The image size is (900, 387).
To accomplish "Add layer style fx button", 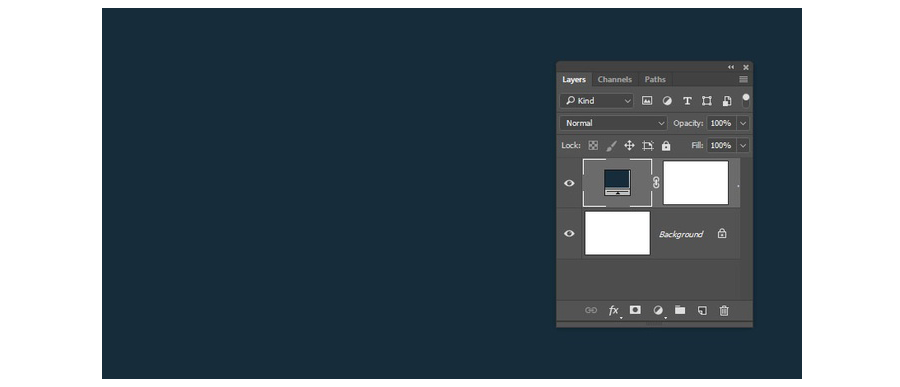I will pyautogui.click(x=614, y=311).
